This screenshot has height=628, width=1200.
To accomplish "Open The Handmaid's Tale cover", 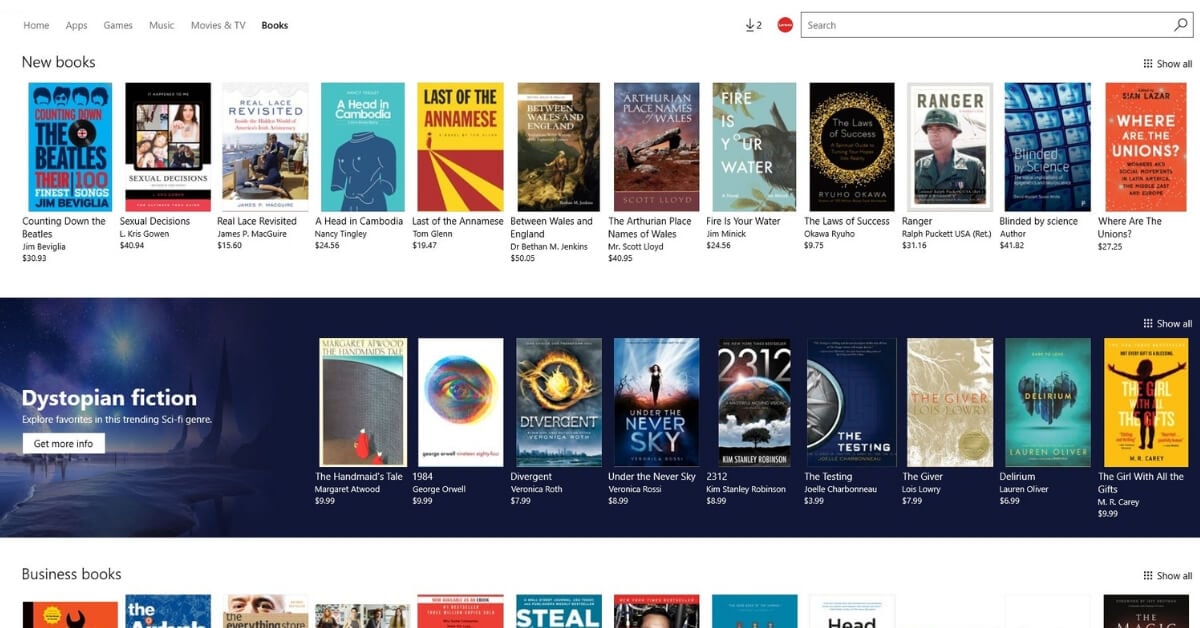I will pyautogui.click(x=363, y=402).
